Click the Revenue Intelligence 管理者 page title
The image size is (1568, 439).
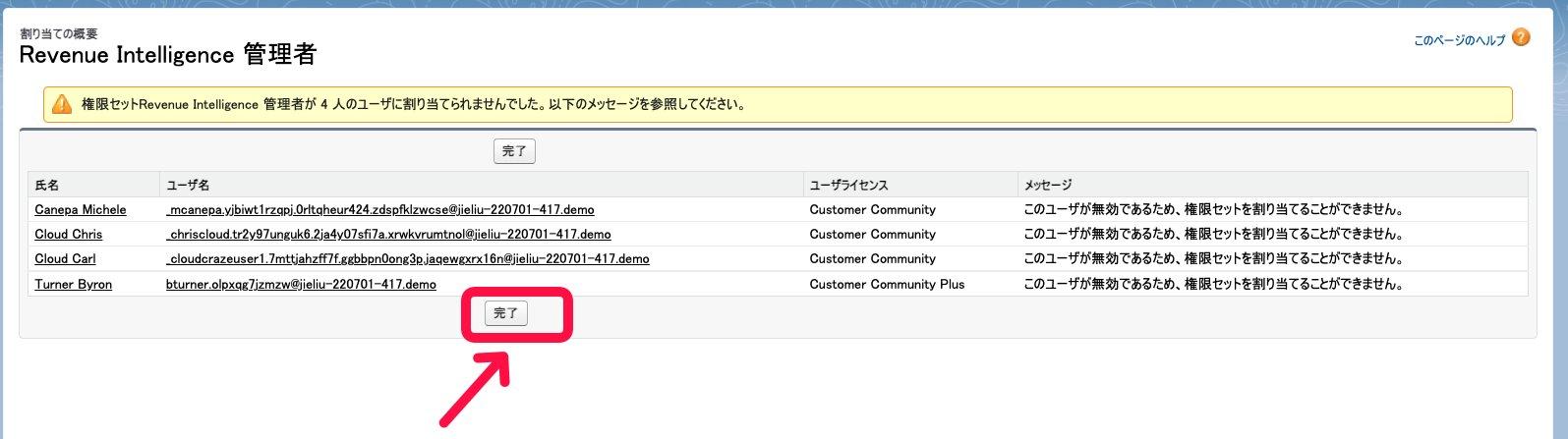[x=168, y=55]
